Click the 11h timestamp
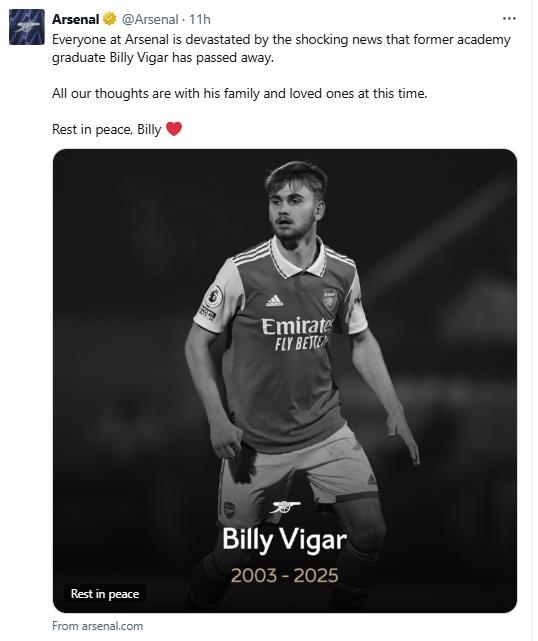Image resolution: width=538 pixels, height=641 pixels. (x=202, y=19)
